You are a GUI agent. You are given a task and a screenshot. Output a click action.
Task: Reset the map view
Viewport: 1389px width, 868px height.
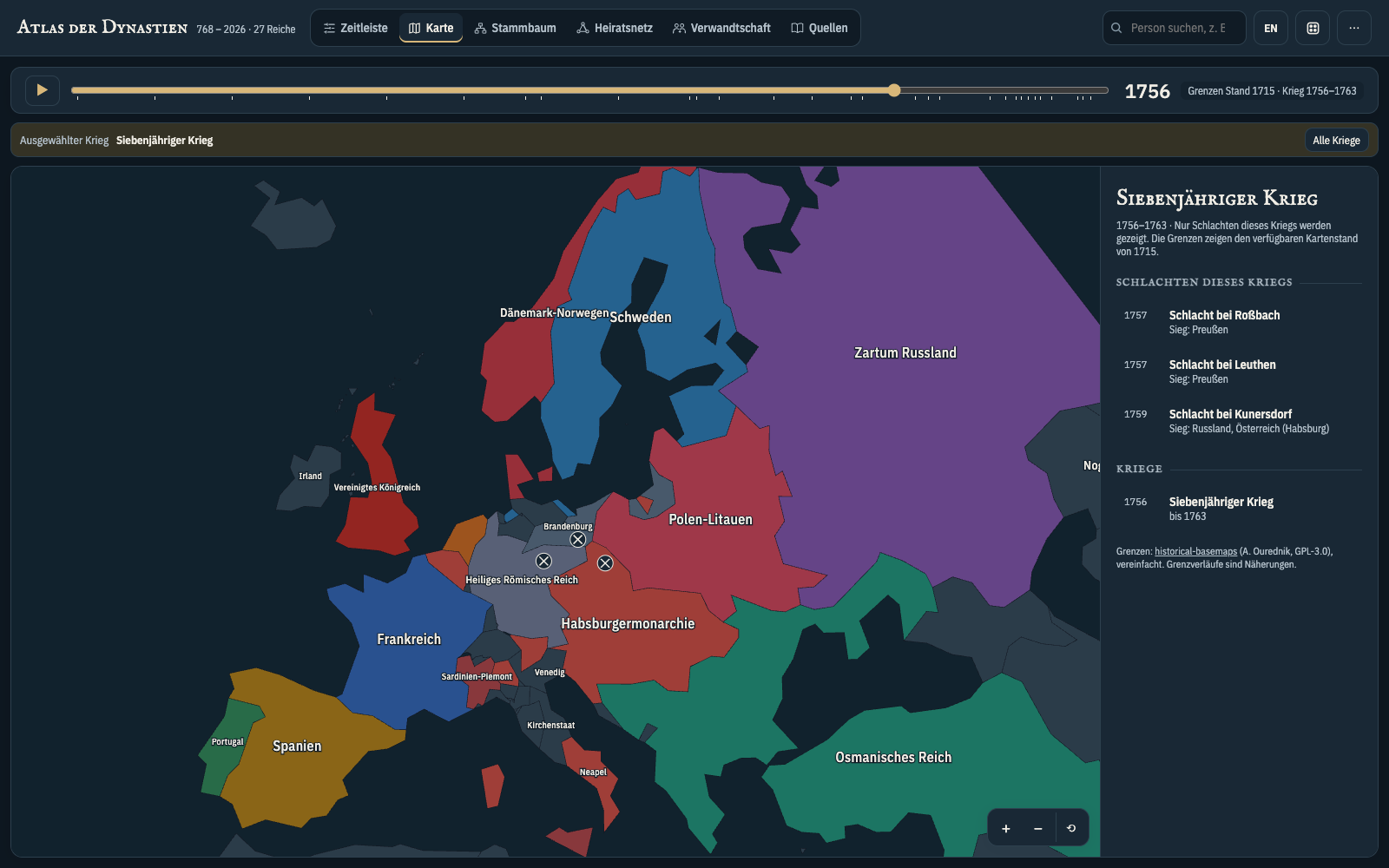point(1071,828)
